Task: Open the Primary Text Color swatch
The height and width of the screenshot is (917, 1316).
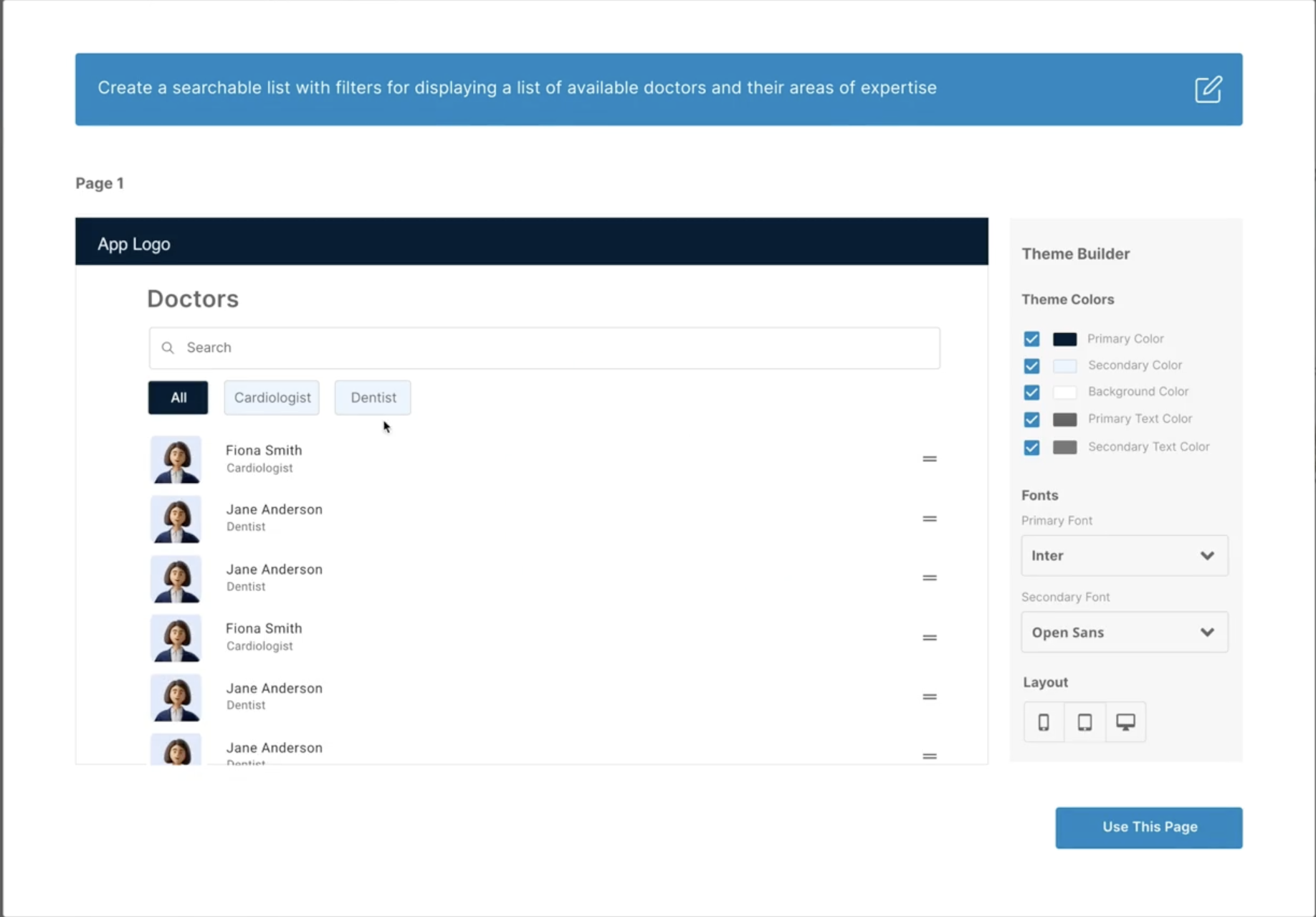Action: point(1064,420)
